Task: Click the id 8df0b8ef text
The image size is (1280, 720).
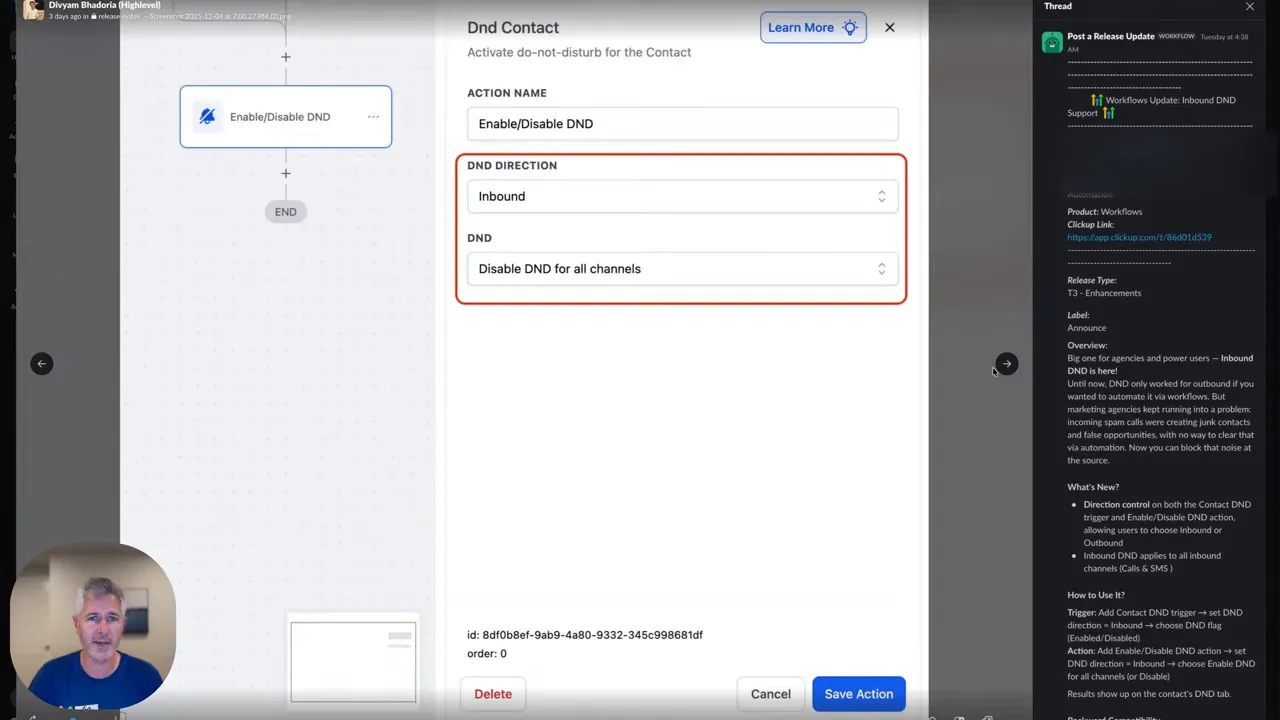Action: pos(585,635)
